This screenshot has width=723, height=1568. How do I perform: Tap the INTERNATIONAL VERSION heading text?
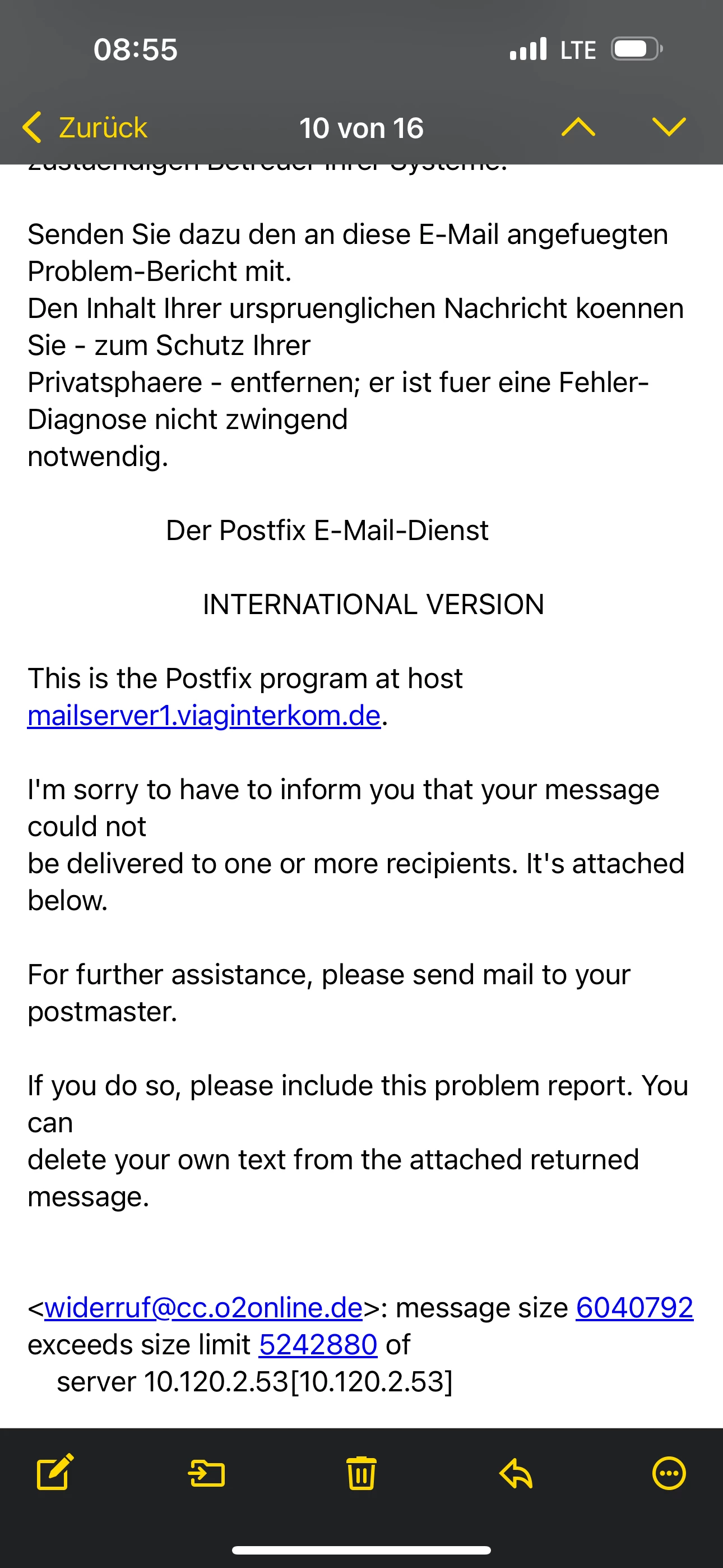(373, 605)
